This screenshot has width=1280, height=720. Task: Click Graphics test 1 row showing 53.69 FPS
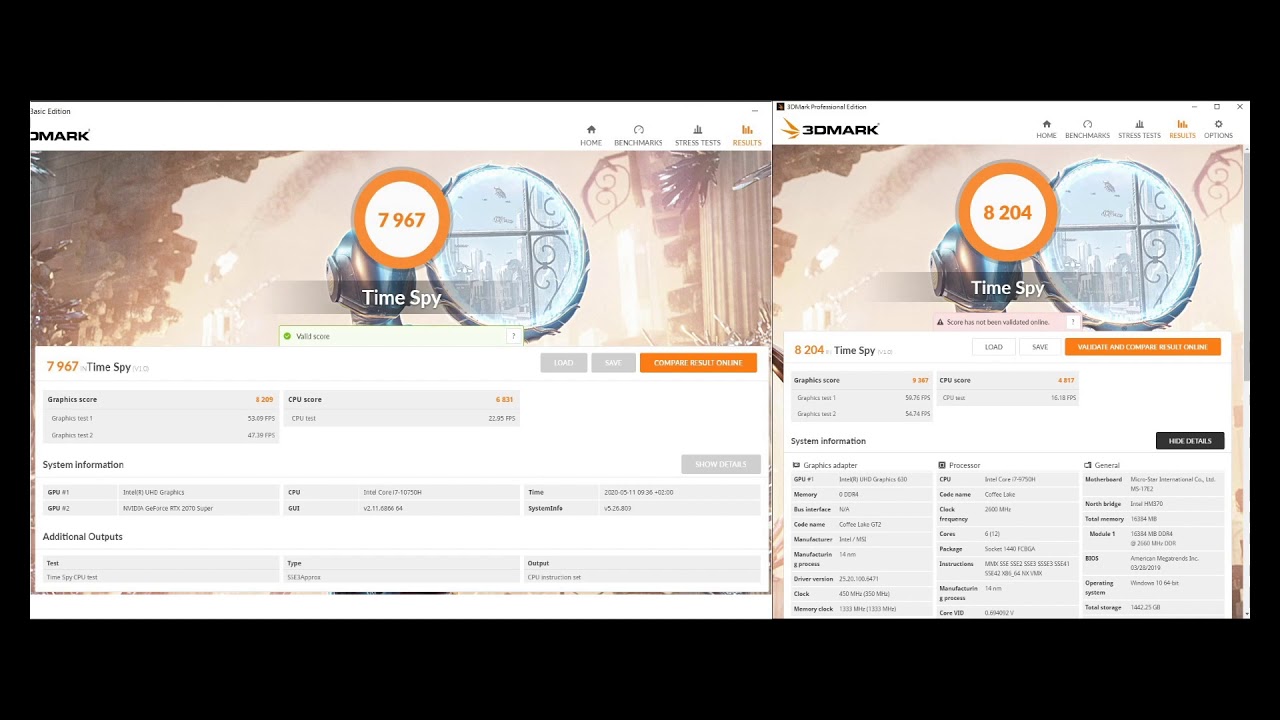[161, 418]
